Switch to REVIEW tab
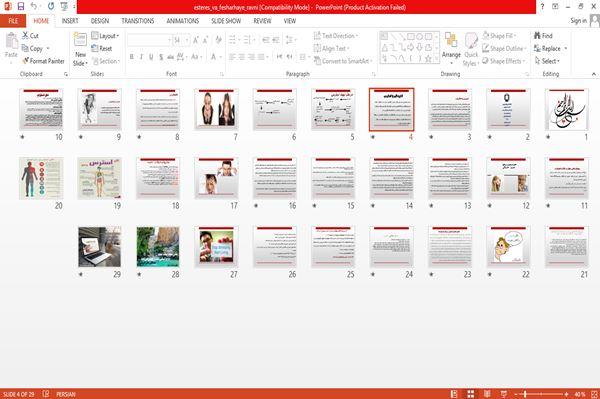600x399 pixels. click(262, 21)
